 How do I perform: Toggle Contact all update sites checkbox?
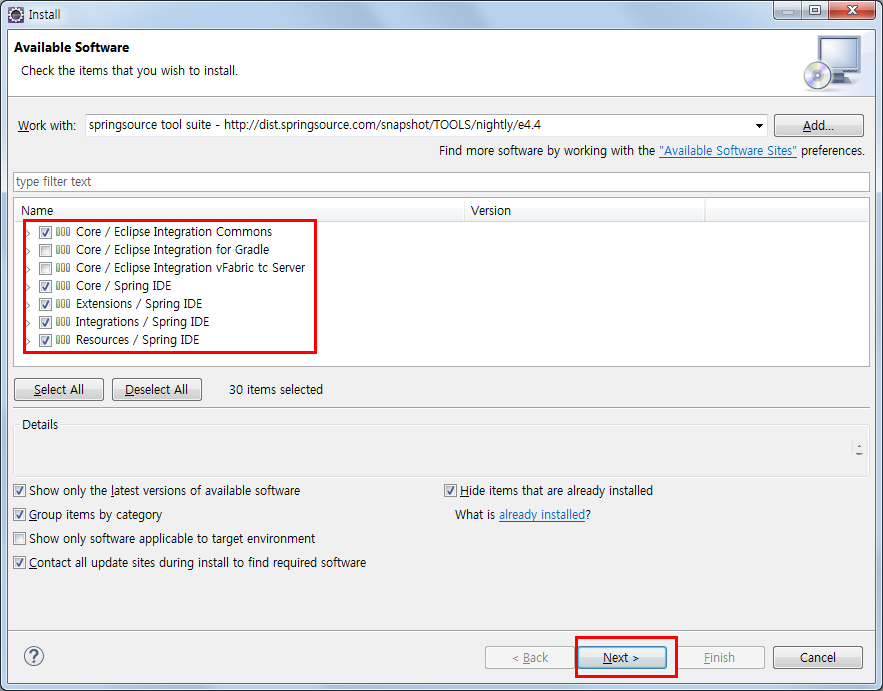[20, 563]
